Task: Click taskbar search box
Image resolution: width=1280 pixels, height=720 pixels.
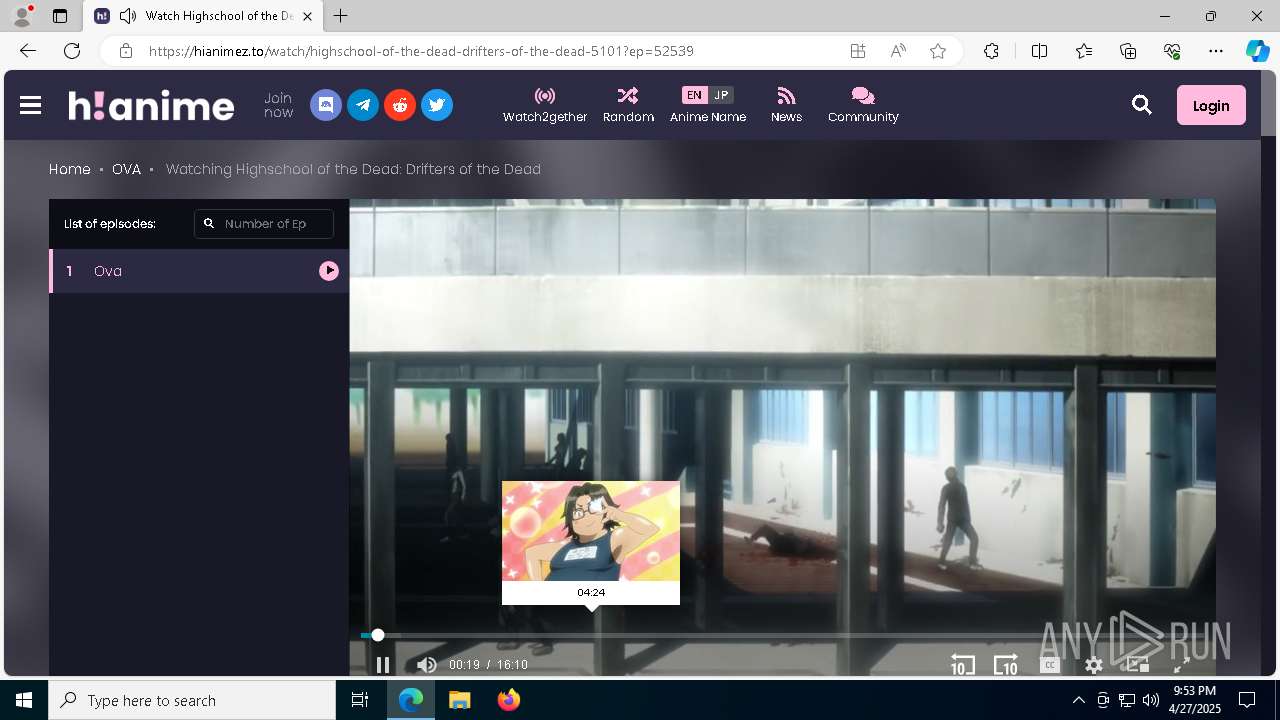Action: click(x=192, y=700)
